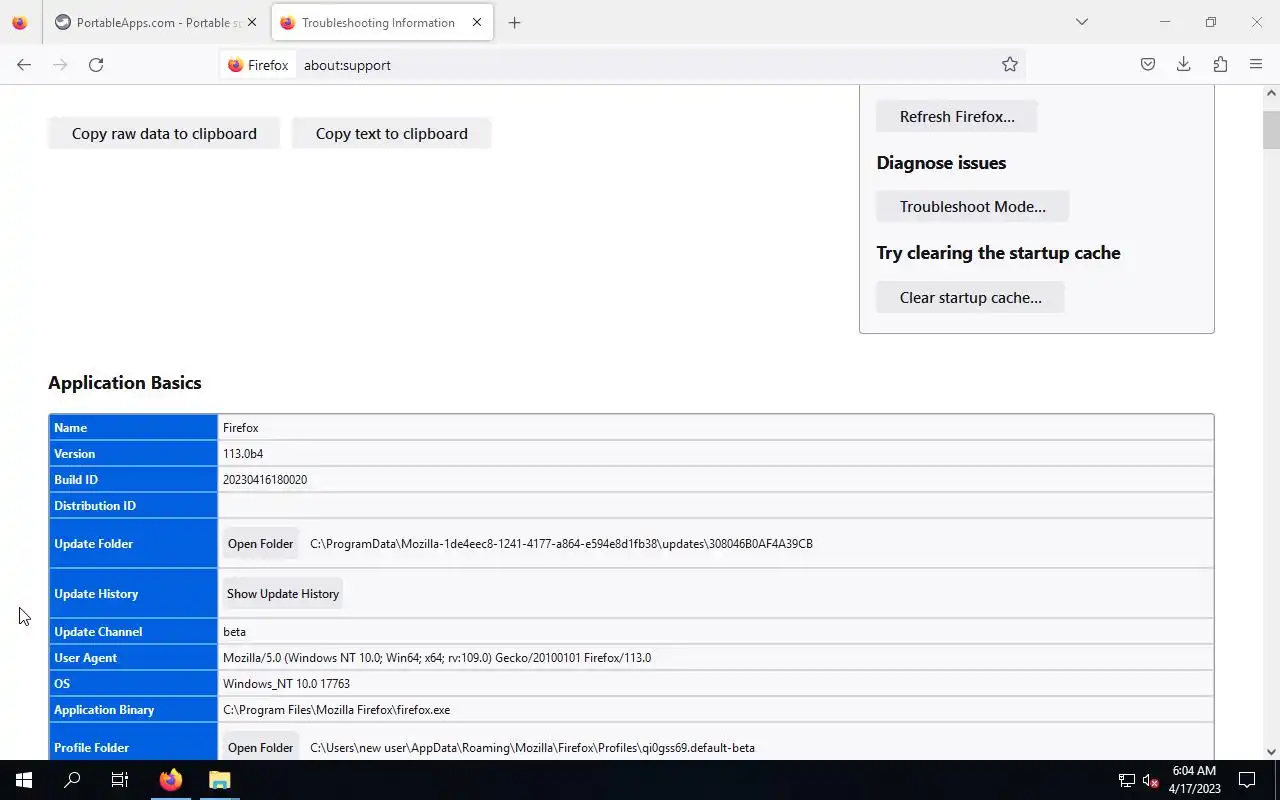
Task: Open the network status tray icon
Action: coord(1127,780)
